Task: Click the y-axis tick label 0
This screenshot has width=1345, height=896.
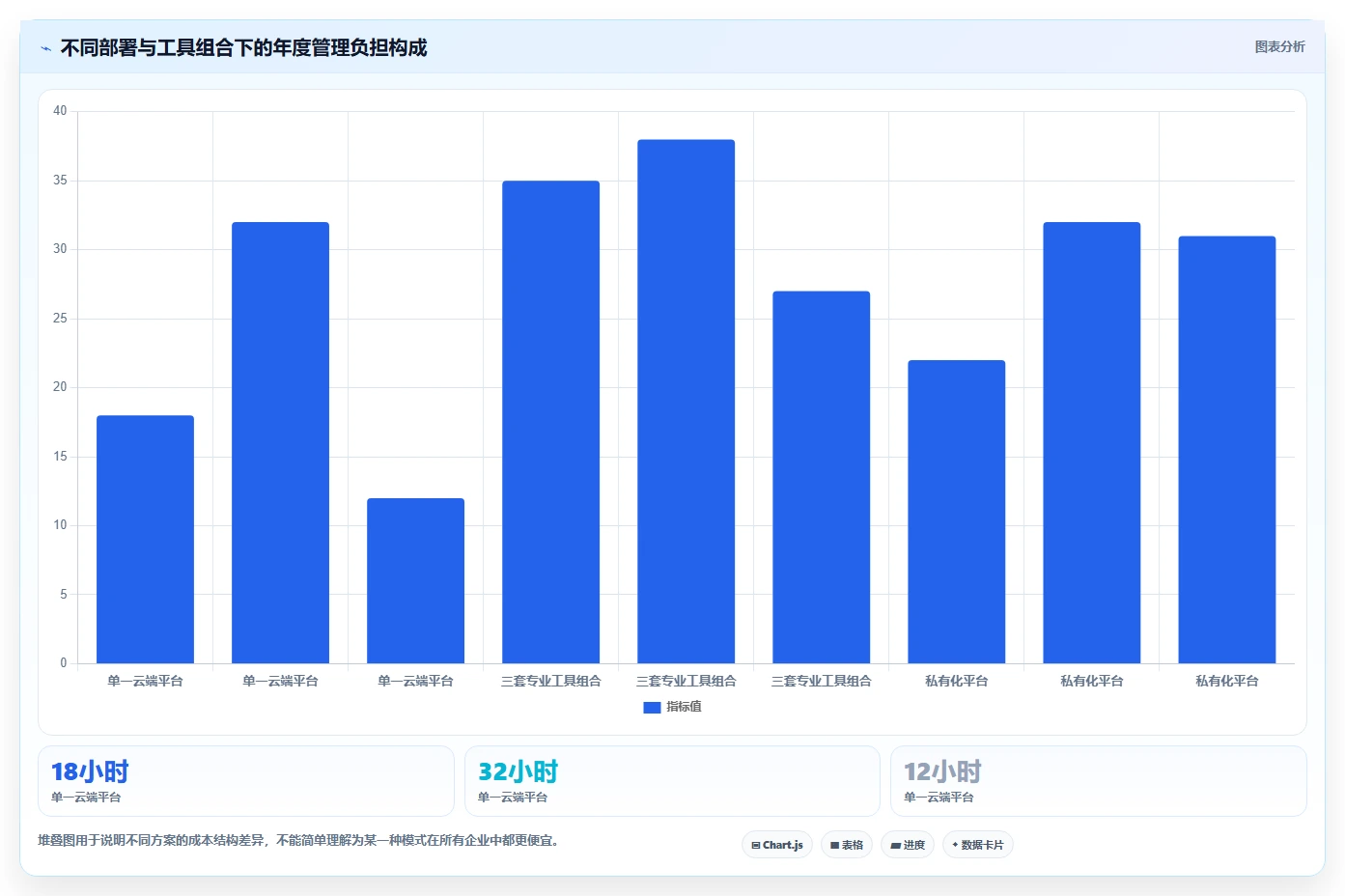Action: click(64, 663)
